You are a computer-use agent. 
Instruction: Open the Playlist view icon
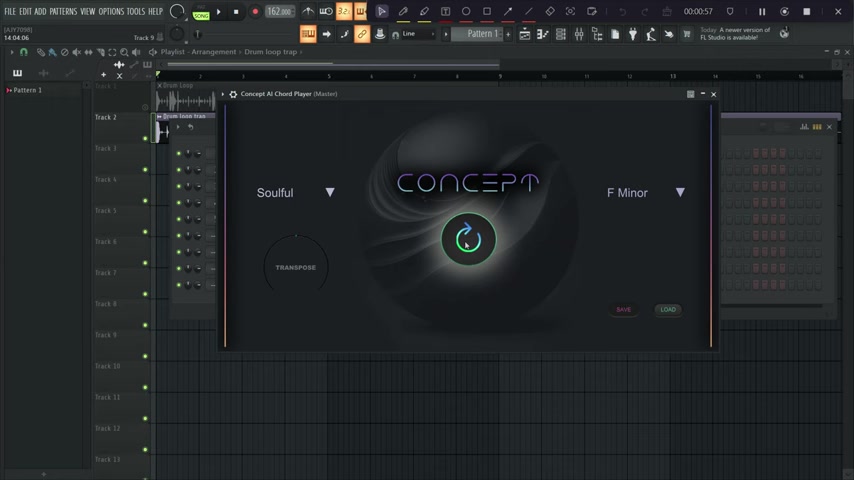tap(524, 34)
